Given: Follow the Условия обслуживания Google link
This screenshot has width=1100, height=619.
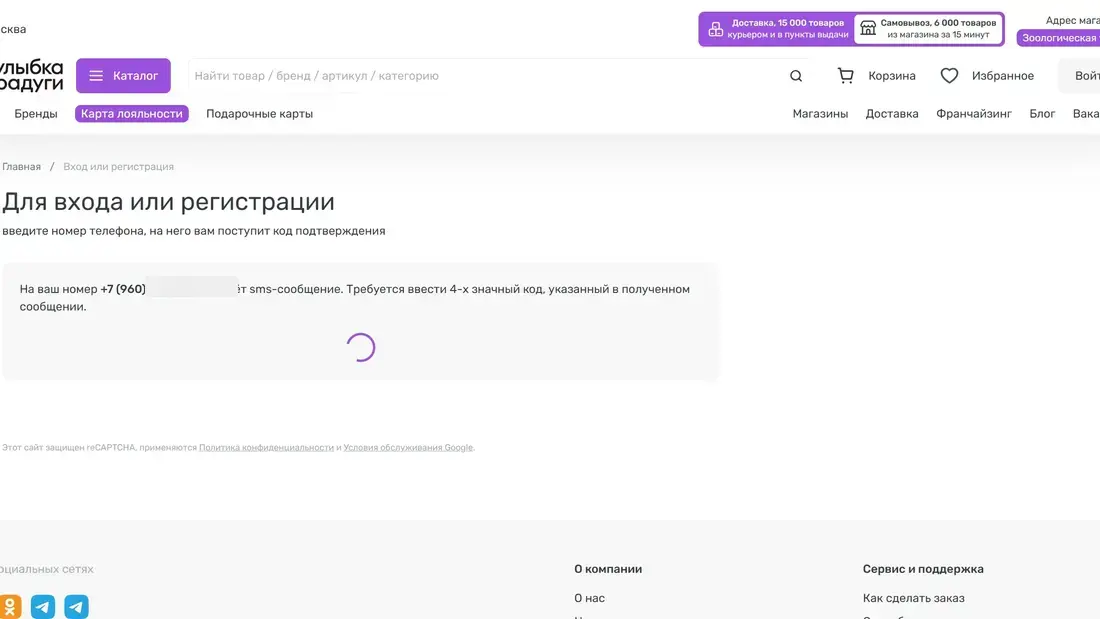Looking at the screenshot, I should click(404, 447).
